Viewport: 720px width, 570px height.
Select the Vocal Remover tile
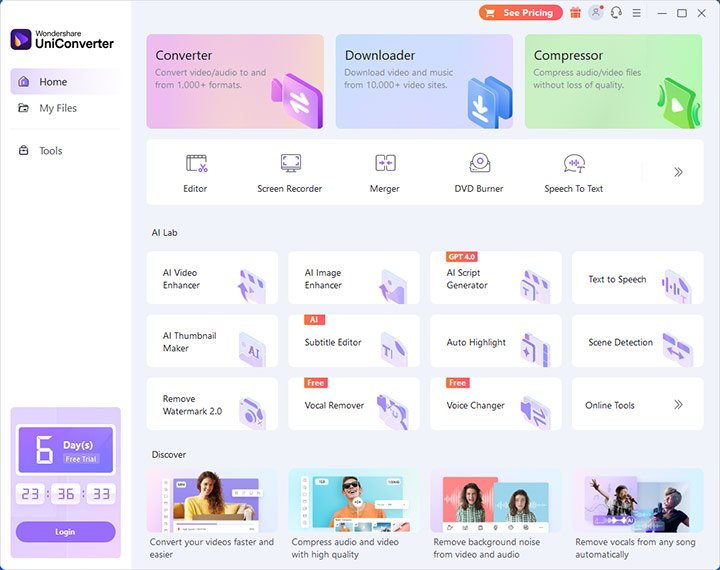pyautogui.click(x=354, y=404)
